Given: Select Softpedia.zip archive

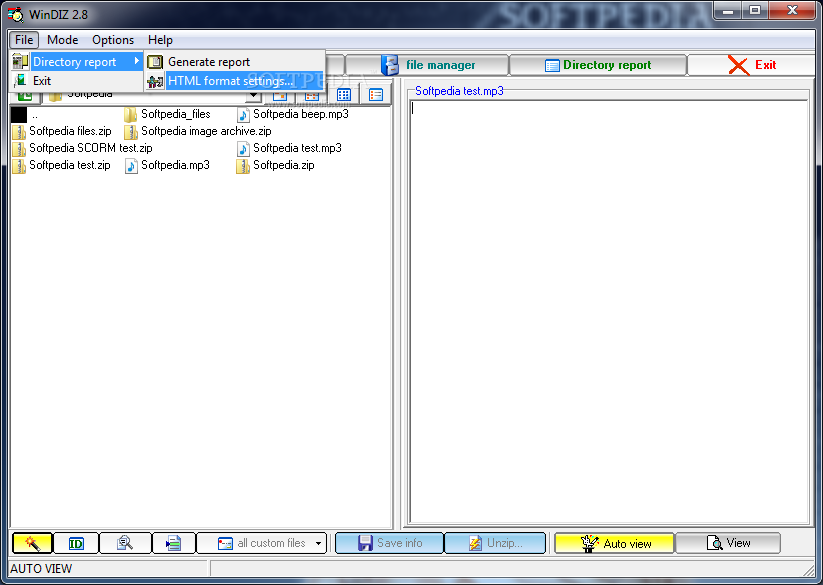Looking at the screenshot, I should coord(276,165).
